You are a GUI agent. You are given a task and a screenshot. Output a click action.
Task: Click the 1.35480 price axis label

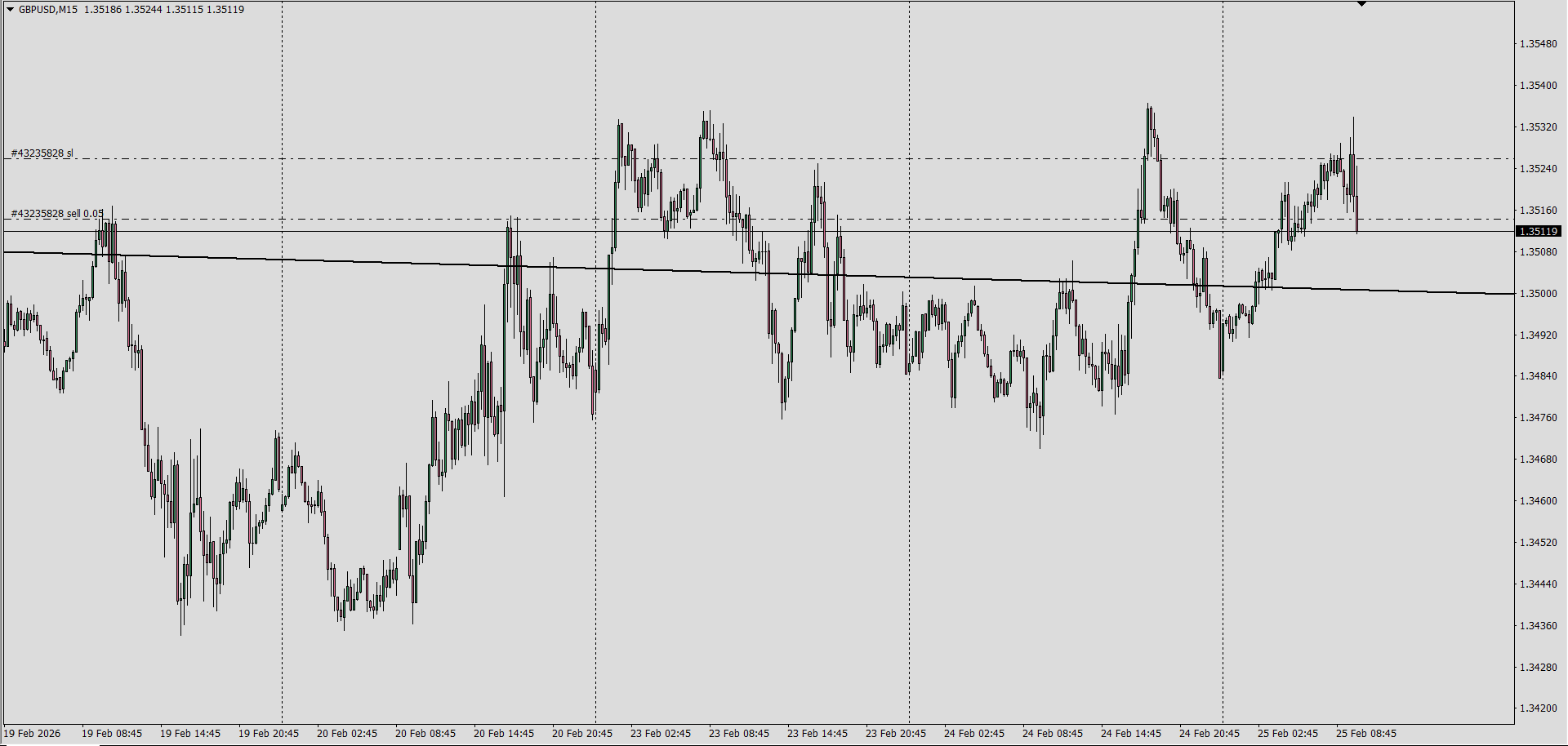(1538, 44)
